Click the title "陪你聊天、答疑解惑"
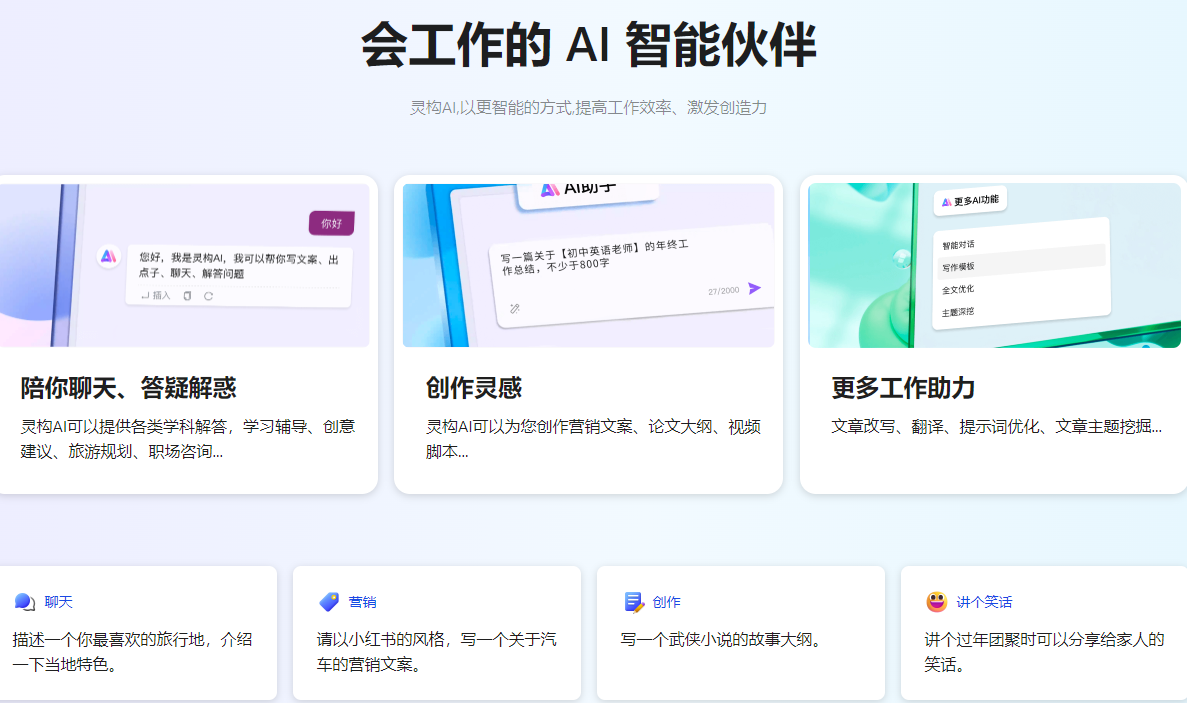Image resolution: width=1187 pixels, height=703 pixels. click(129, 388)
